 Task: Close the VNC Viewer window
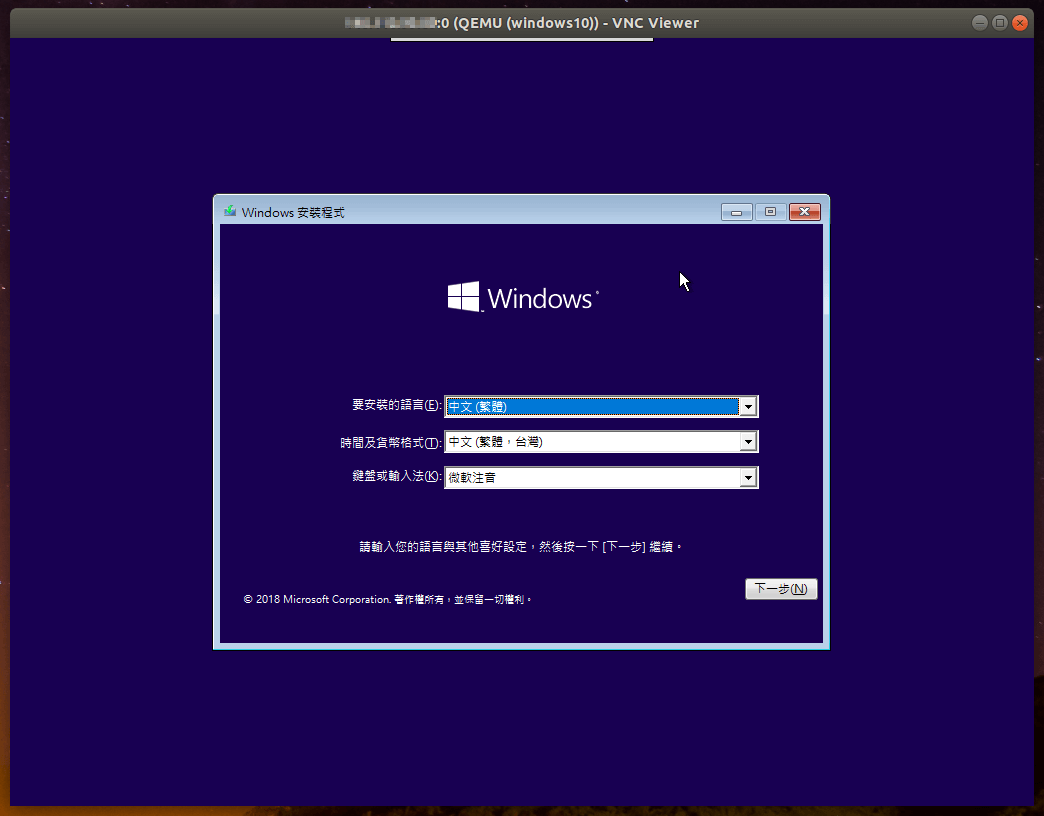coord(1020,22)
